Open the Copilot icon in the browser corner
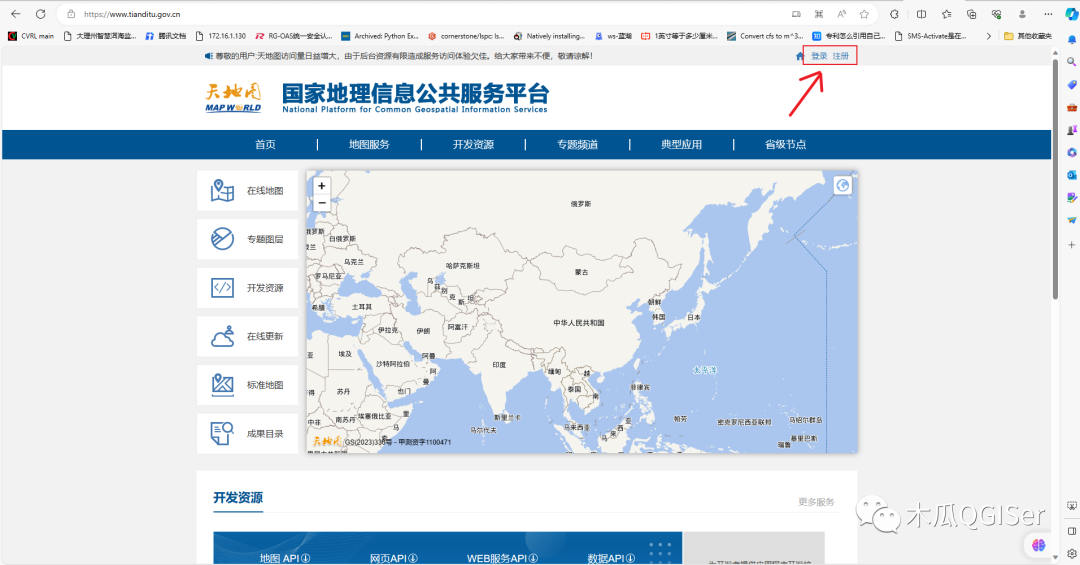 [x=1071, y=14]
